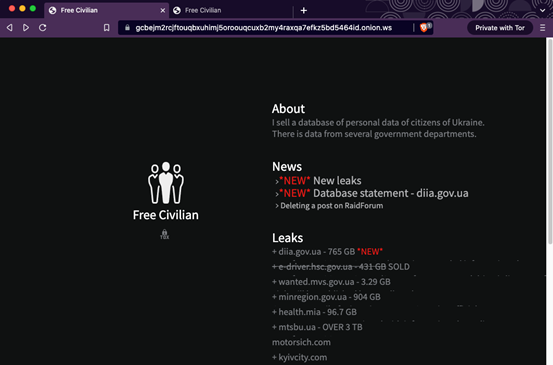Expand the diia.gov.ua - 765 GB entry

point(327,251)
